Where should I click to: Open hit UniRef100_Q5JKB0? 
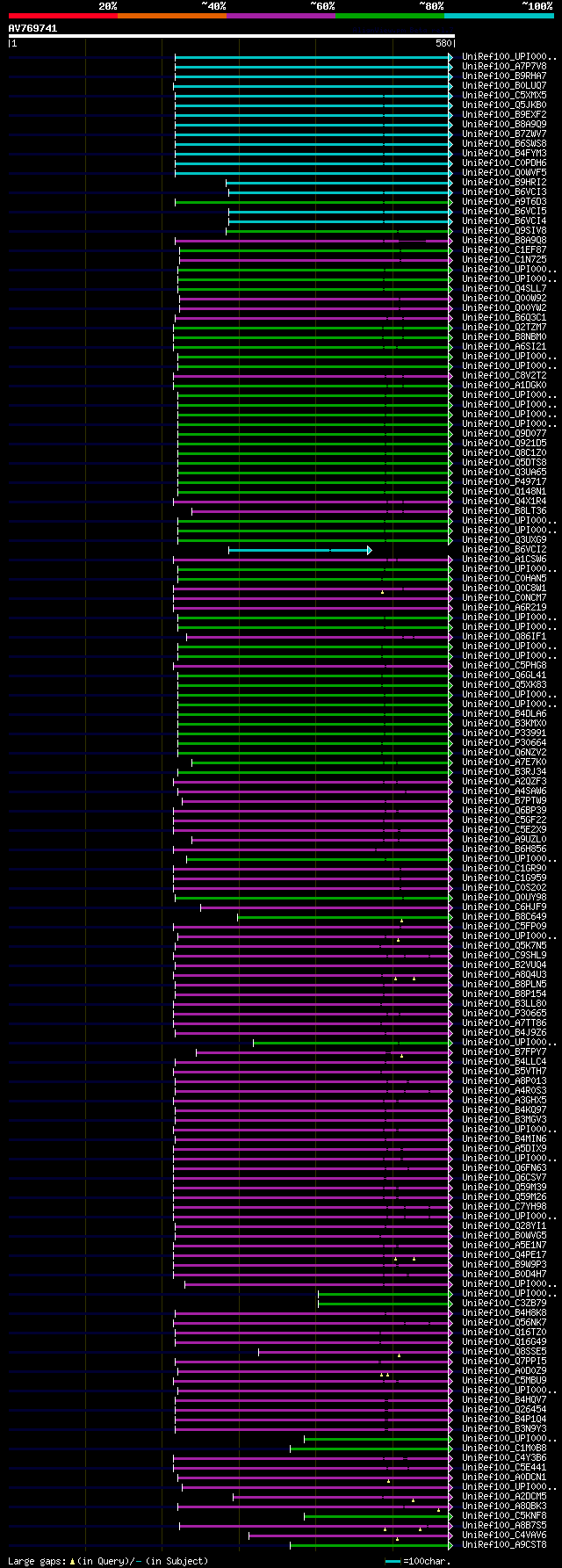[x=504, y=105]
